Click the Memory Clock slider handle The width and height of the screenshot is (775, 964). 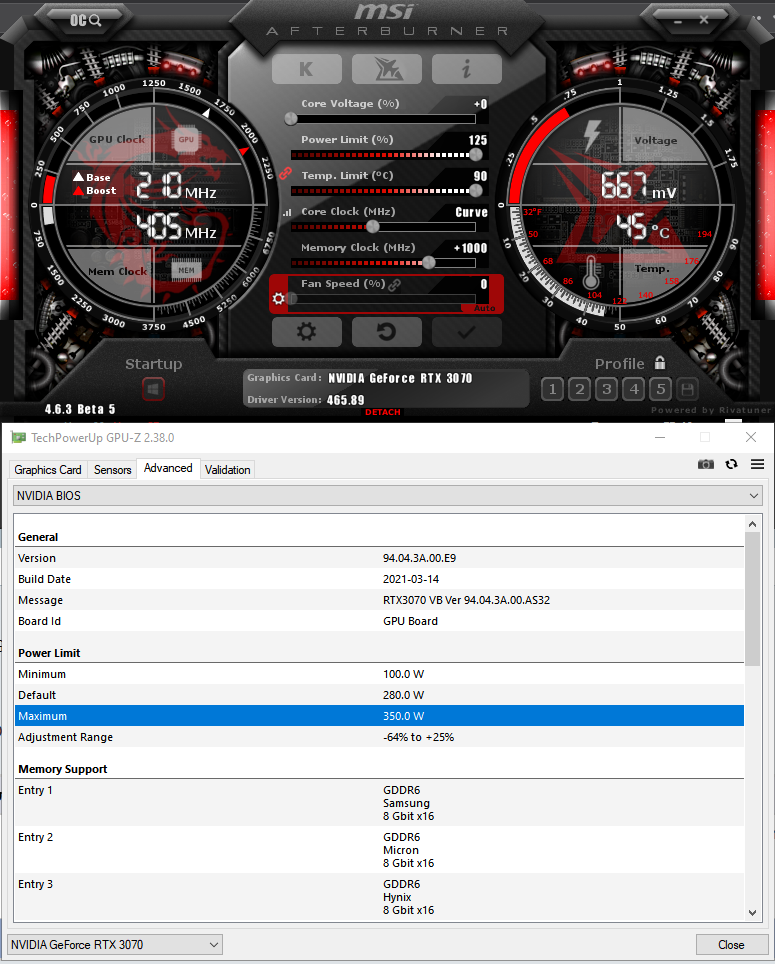pyautogui.click(x=429, y=263)
